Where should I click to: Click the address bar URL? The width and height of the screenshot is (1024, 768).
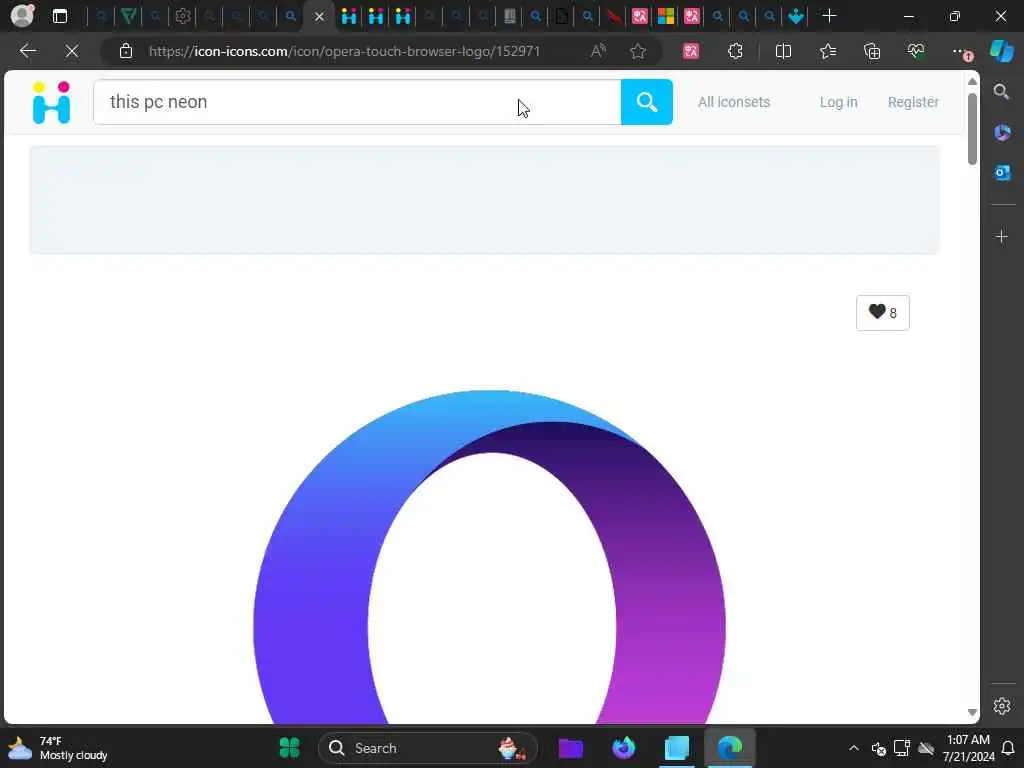344,51
